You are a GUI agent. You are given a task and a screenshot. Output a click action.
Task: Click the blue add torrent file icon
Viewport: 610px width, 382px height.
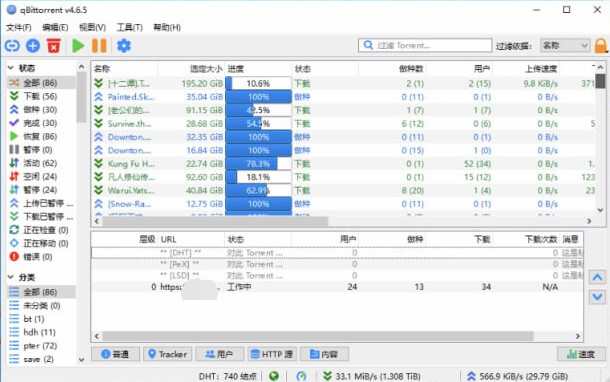pos(33,46)
